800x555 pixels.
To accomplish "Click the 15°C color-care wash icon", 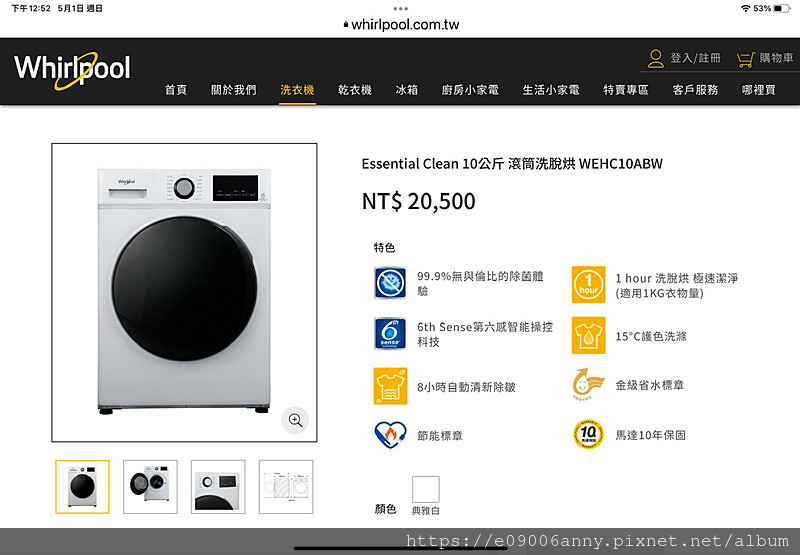I will [x=588, y=335].
